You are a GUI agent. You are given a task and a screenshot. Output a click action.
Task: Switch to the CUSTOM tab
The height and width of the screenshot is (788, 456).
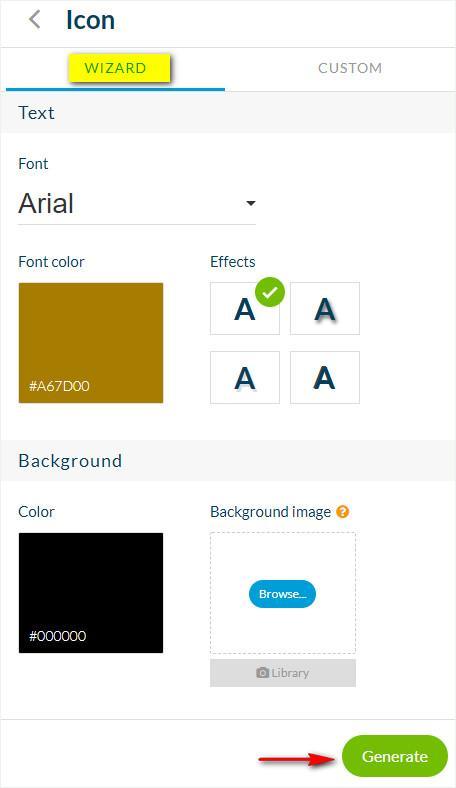coord(350,68)
